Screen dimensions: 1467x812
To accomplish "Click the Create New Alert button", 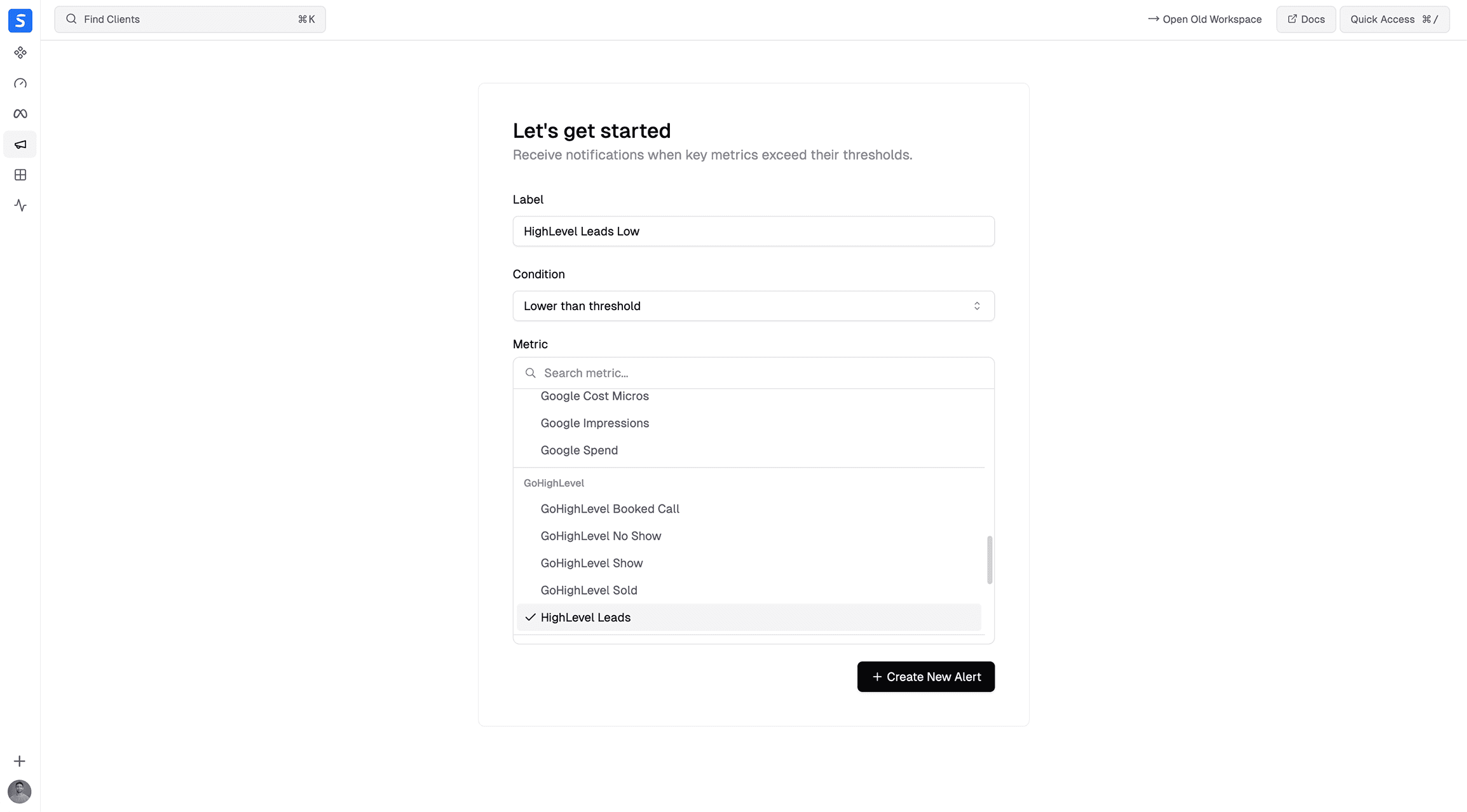I will 925,677.
